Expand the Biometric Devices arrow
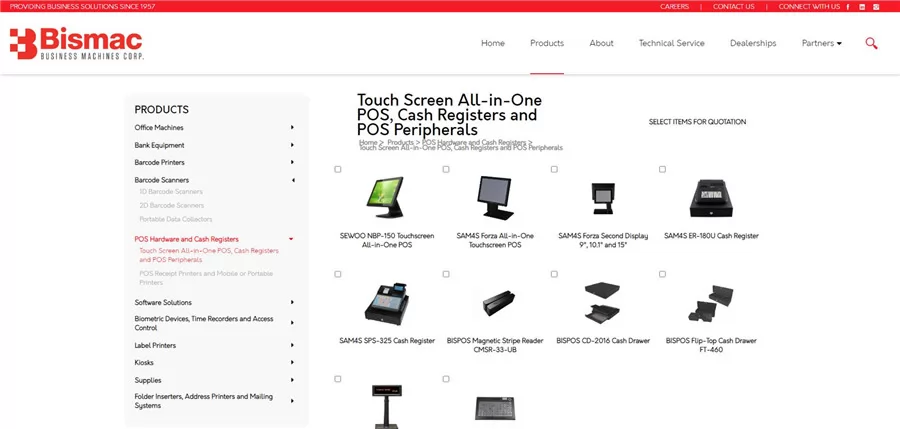900x429 pixels. tap(292, 323)
